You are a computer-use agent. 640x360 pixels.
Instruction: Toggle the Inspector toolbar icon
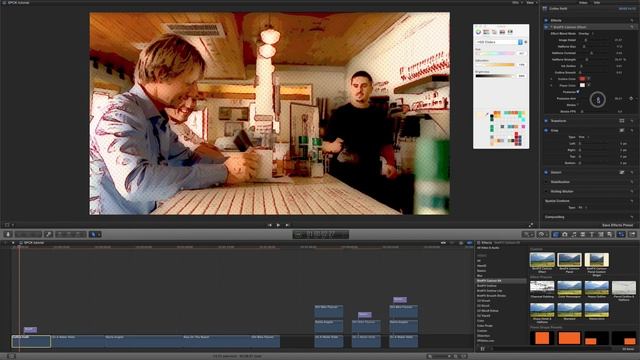(621, 234)
